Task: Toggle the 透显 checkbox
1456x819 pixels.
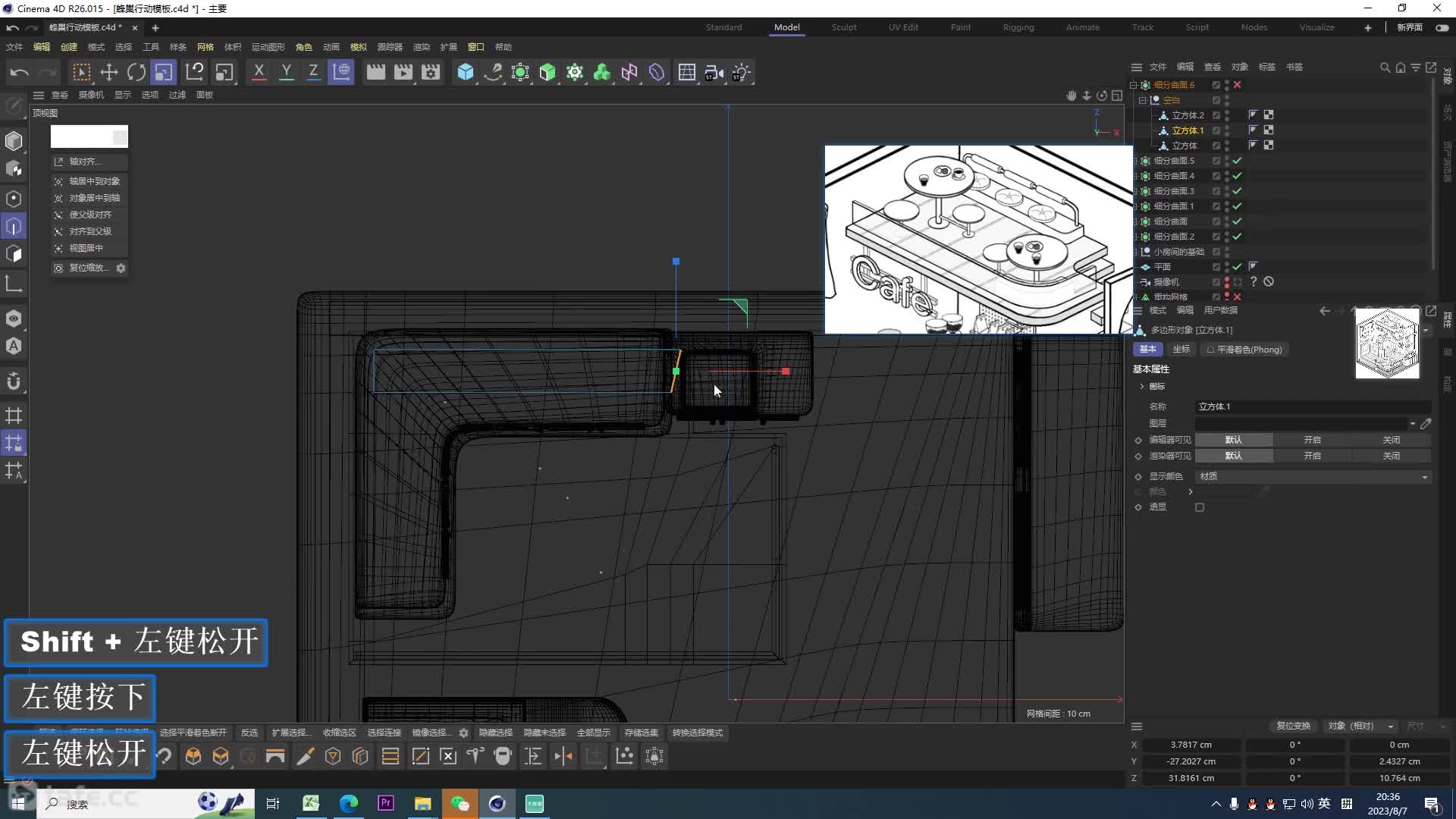Action: pyautogui.click(x=1200, y=507)
